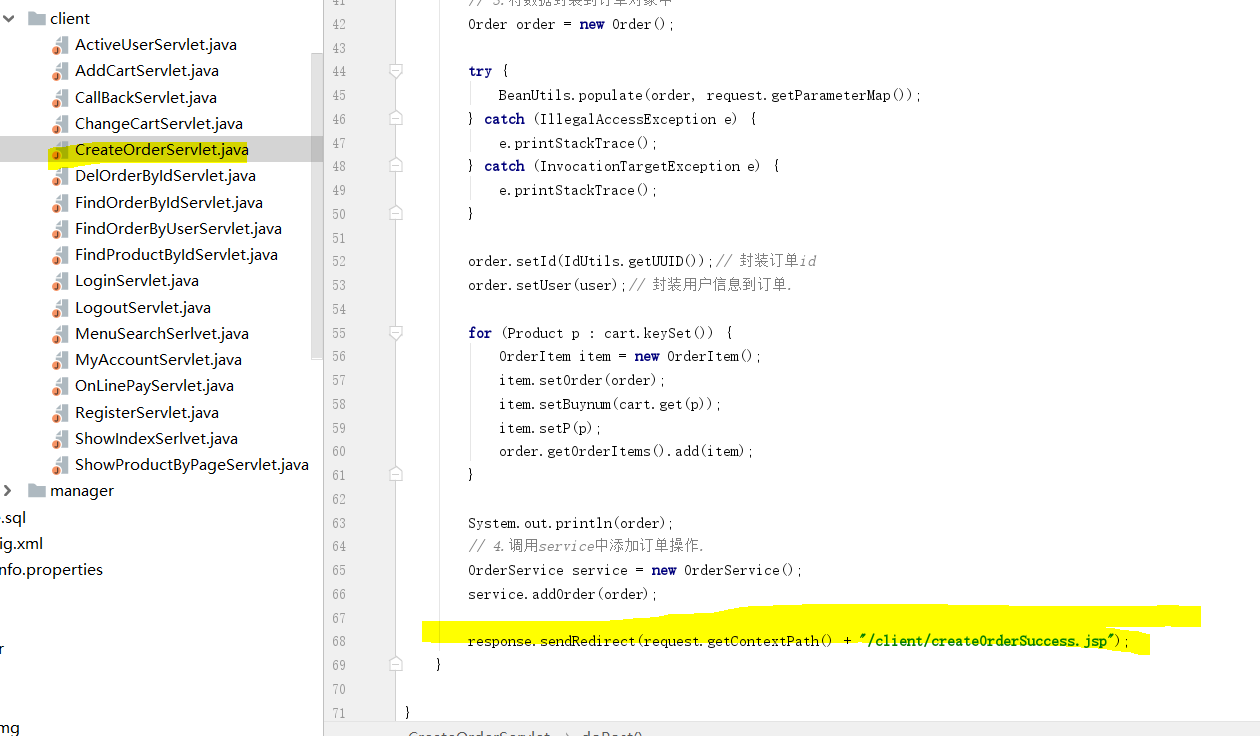The width and height of the screenshot is (1260, 736).
Task: Click CreateOrderServlet in the breadcrumb bar
Action: pos(479,733)
